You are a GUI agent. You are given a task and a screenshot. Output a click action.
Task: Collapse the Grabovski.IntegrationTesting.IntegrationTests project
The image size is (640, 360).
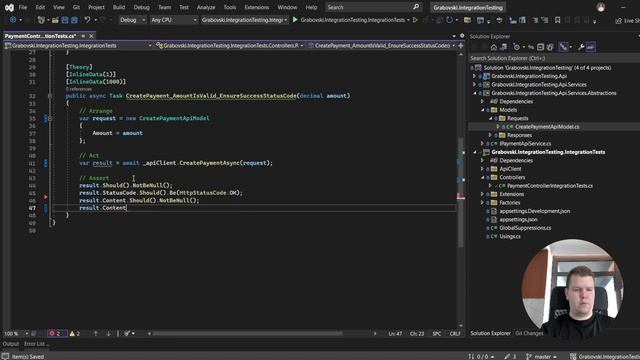click(x=475, y=152)
